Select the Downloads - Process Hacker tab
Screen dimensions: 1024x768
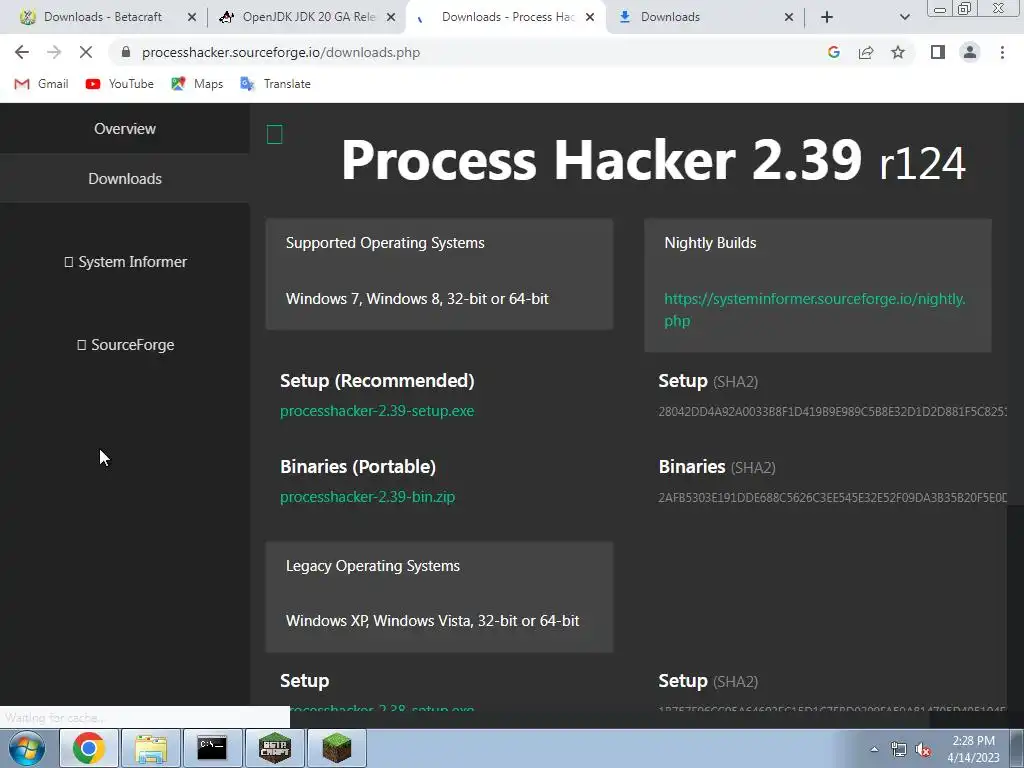pyautogui.click(x=507, y=17)
